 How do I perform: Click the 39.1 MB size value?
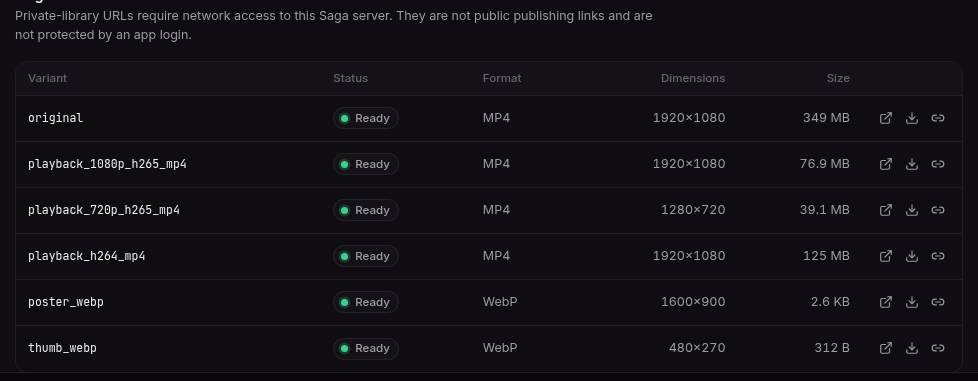[825, 210]
